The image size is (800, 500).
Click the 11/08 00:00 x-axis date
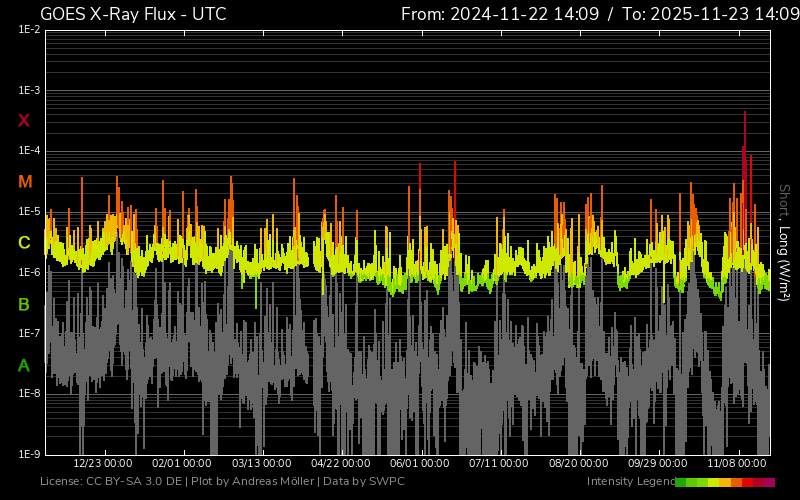click(x=737, y=464)
